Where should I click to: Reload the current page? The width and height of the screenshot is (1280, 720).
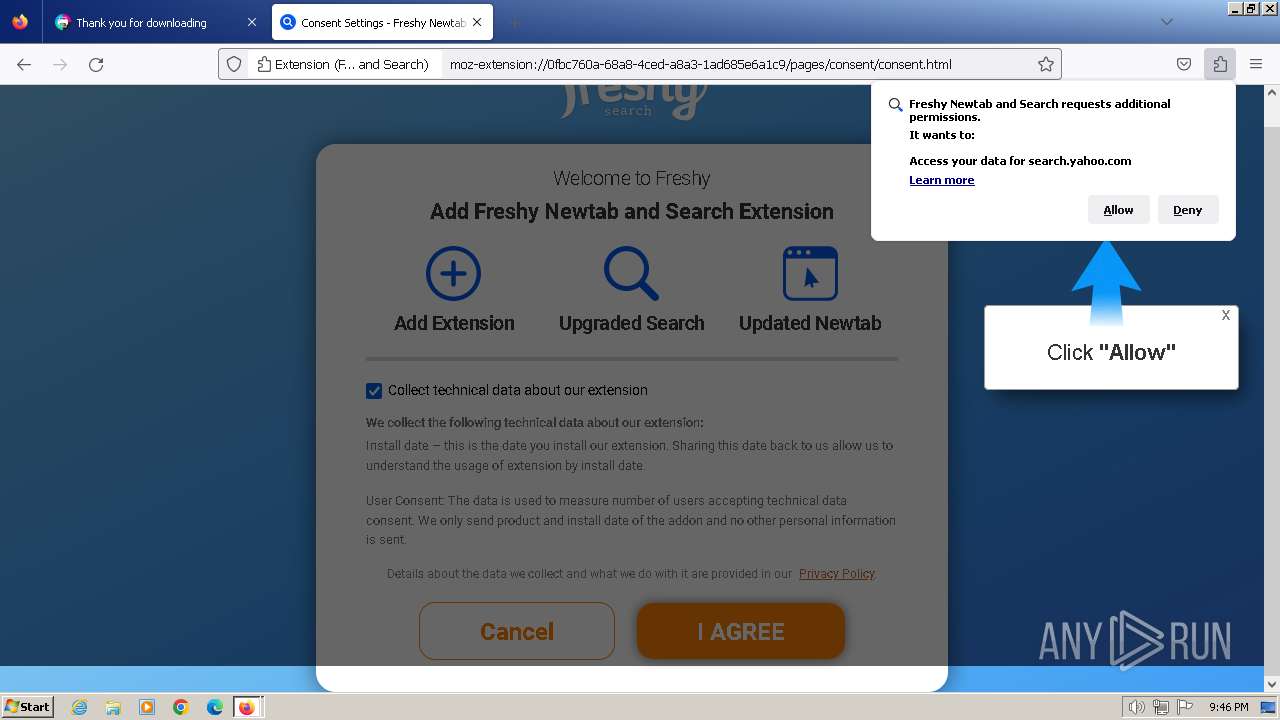[x=96, y=64]
